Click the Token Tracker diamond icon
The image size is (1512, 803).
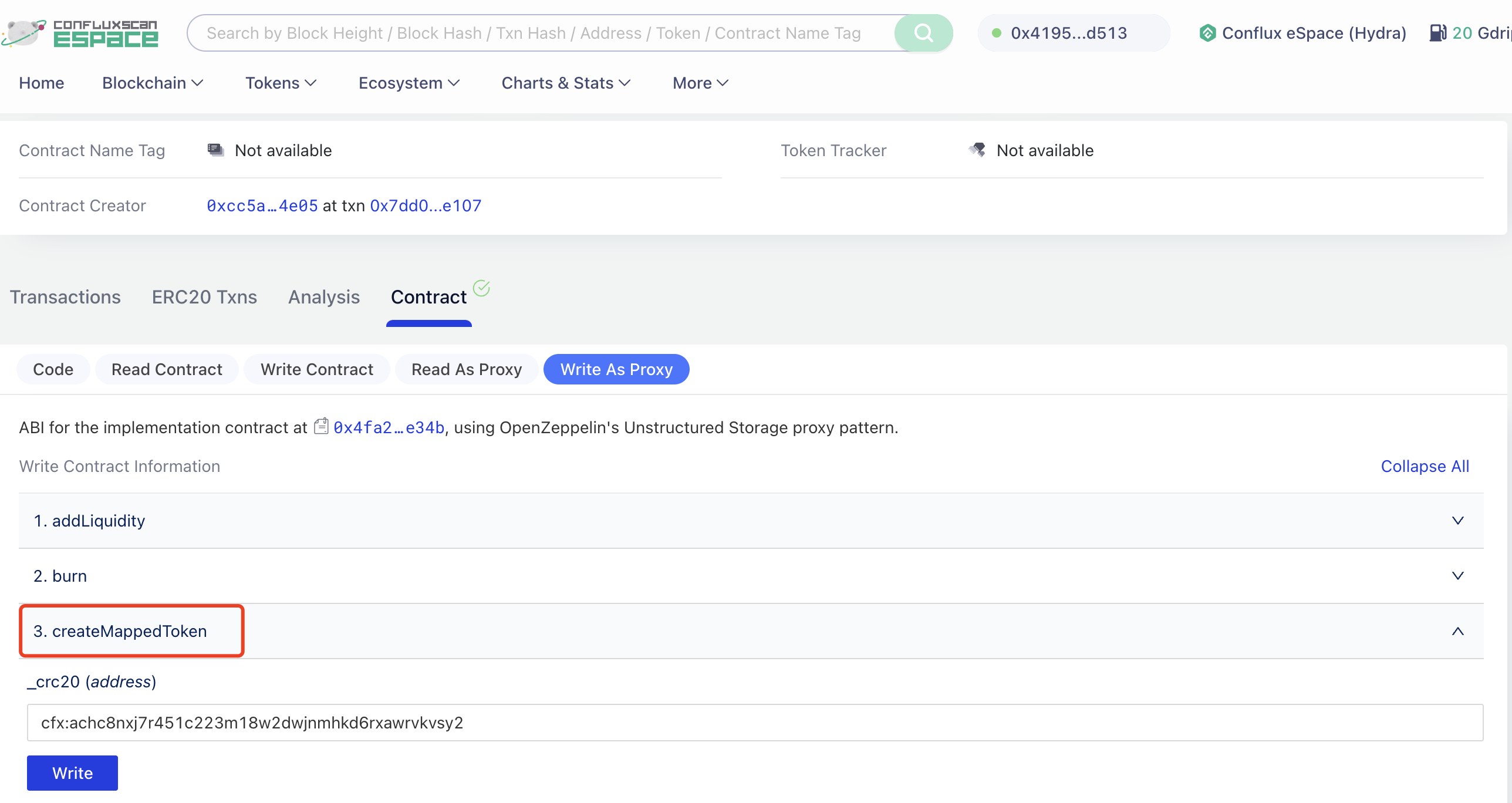click(976, 150)
